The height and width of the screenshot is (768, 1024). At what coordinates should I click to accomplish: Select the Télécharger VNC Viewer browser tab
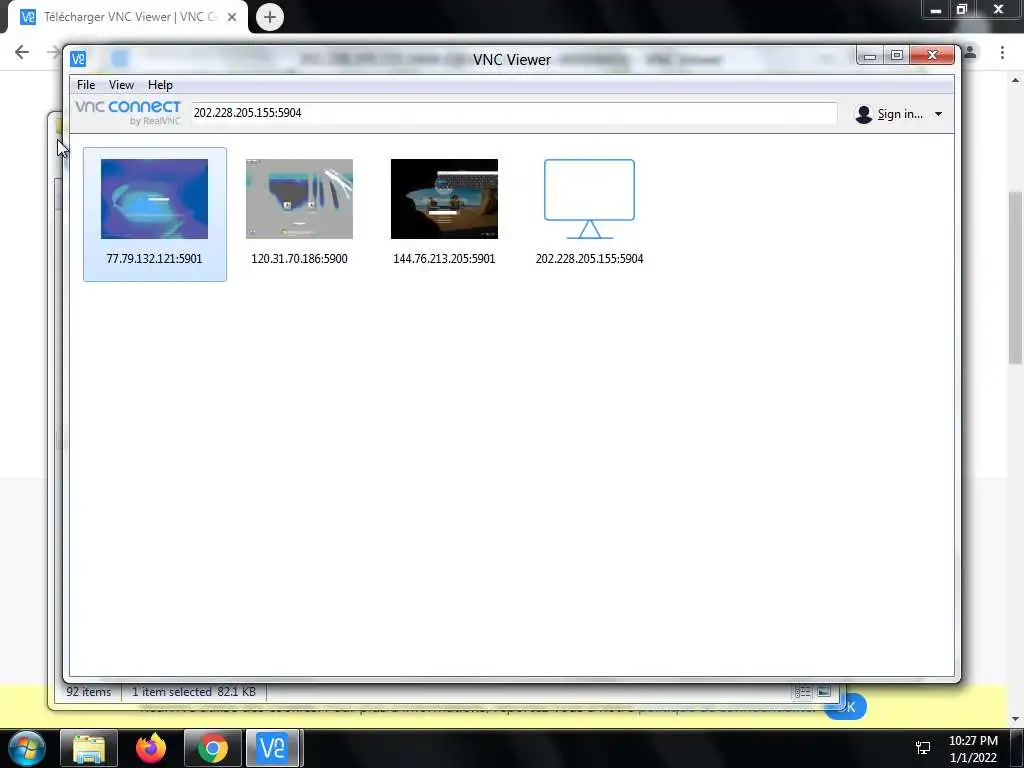coord(129,17)
